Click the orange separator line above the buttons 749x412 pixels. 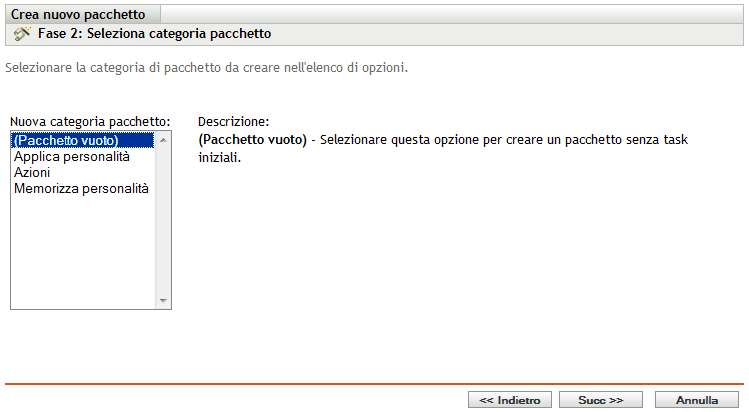point(374,383)
